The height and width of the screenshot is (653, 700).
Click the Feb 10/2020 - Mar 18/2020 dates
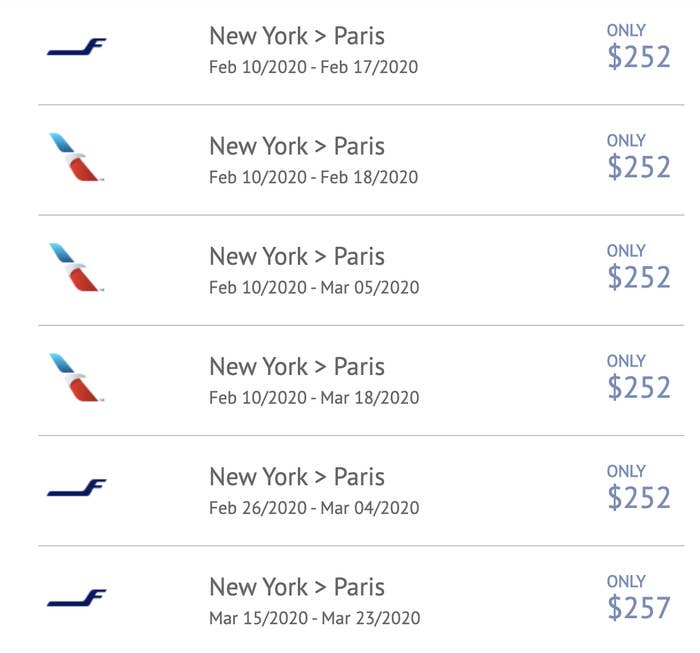(x=314, y=398)
